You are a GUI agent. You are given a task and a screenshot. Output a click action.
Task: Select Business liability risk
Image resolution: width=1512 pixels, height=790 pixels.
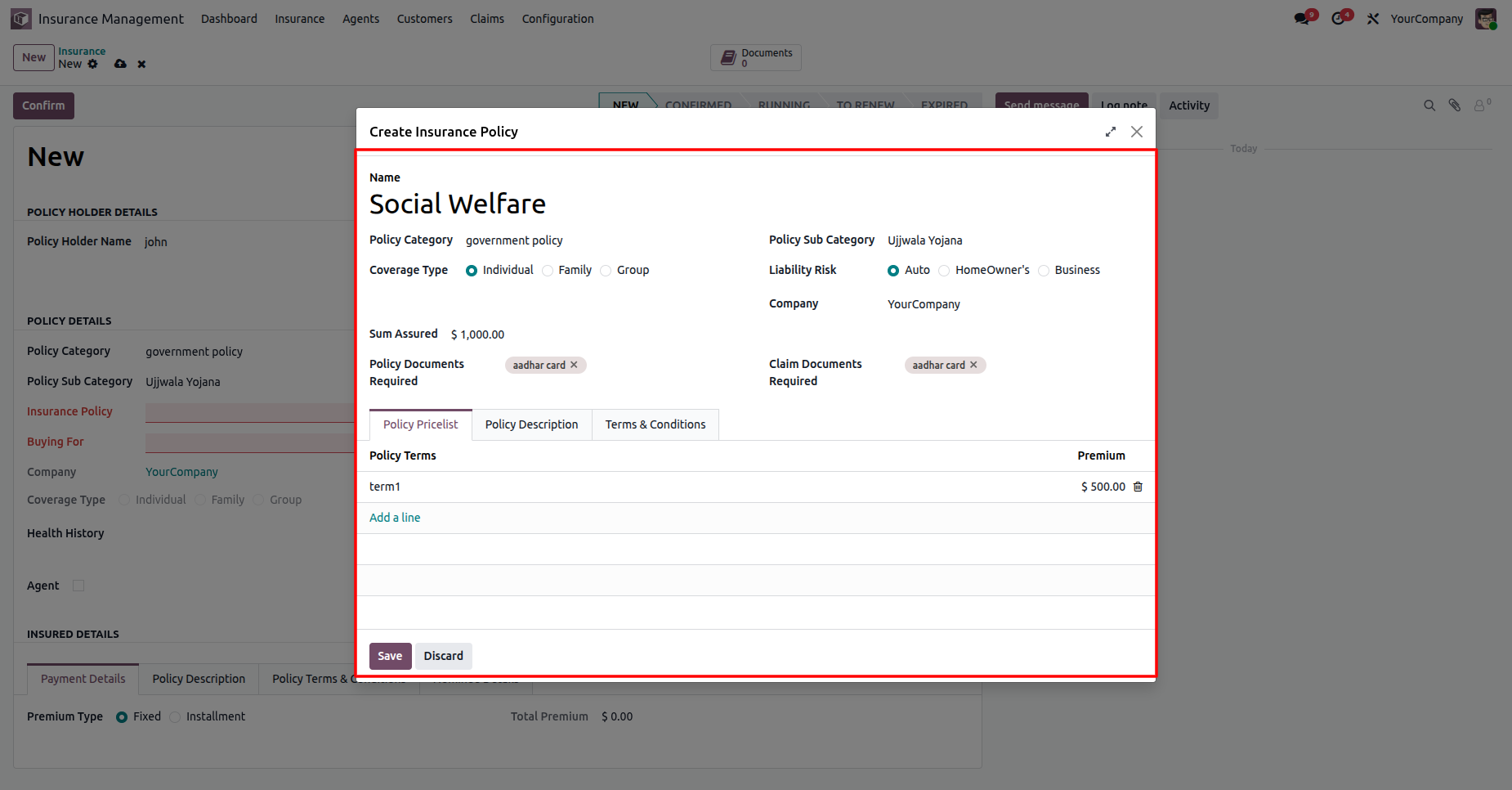[1044, 271]
